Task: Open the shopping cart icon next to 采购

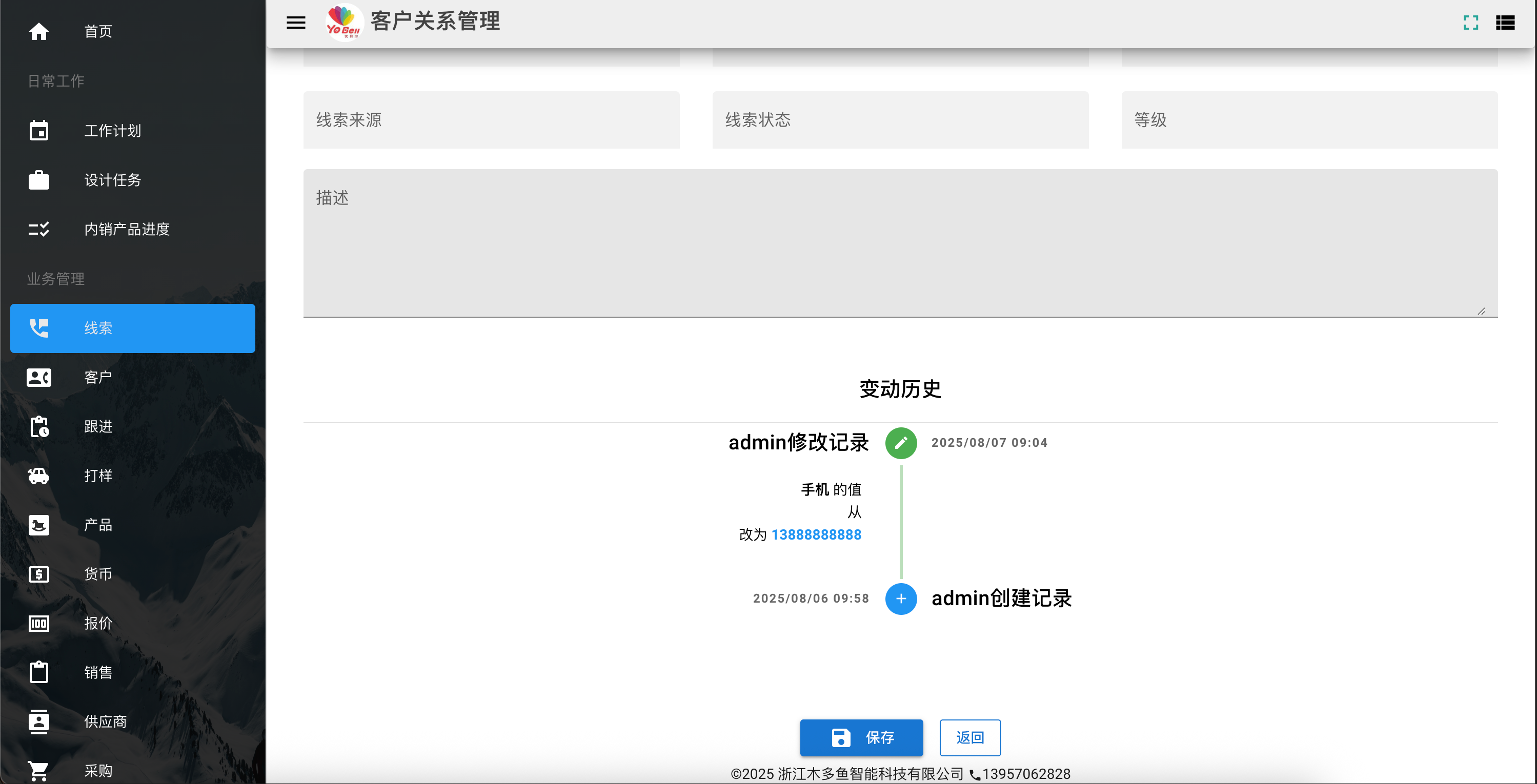Action: pyautogui.click(x=39, y=771)
